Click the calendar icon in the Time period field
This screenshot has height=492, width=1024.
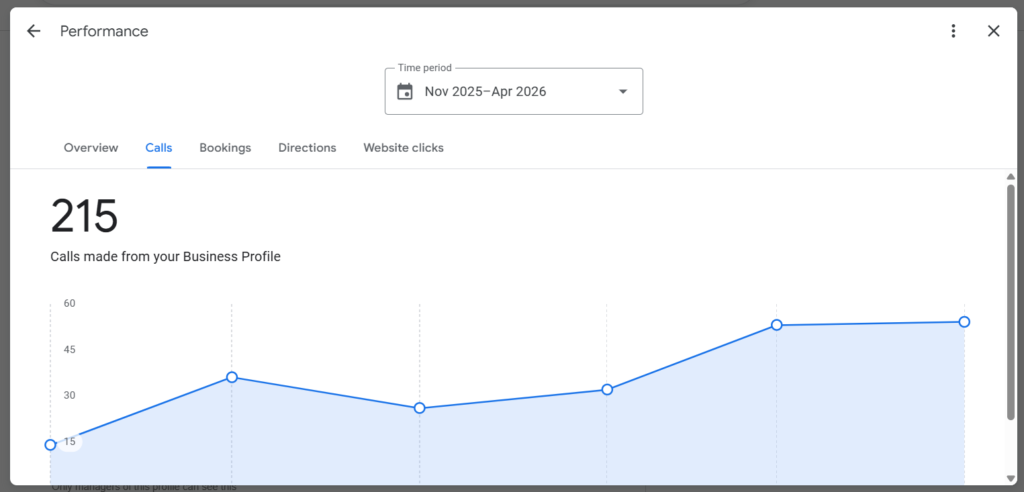405,91
